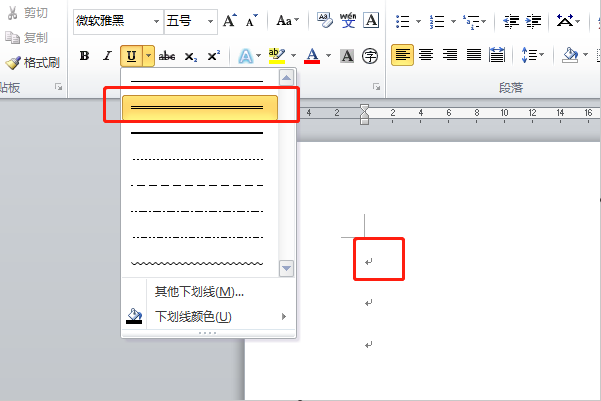Choose the single line underline style
Viewport: 601px width, 401px height.
(x=197, y=81)
